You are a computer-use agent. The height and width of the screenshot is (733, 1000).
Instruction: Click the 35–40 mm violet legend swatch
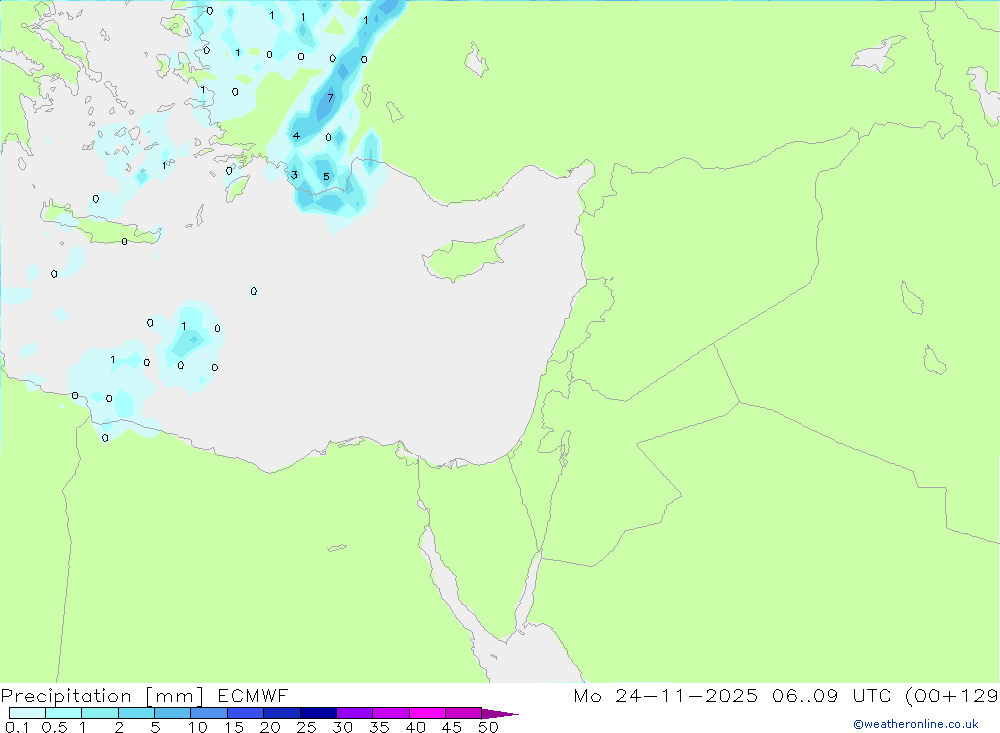click(390, 713)
